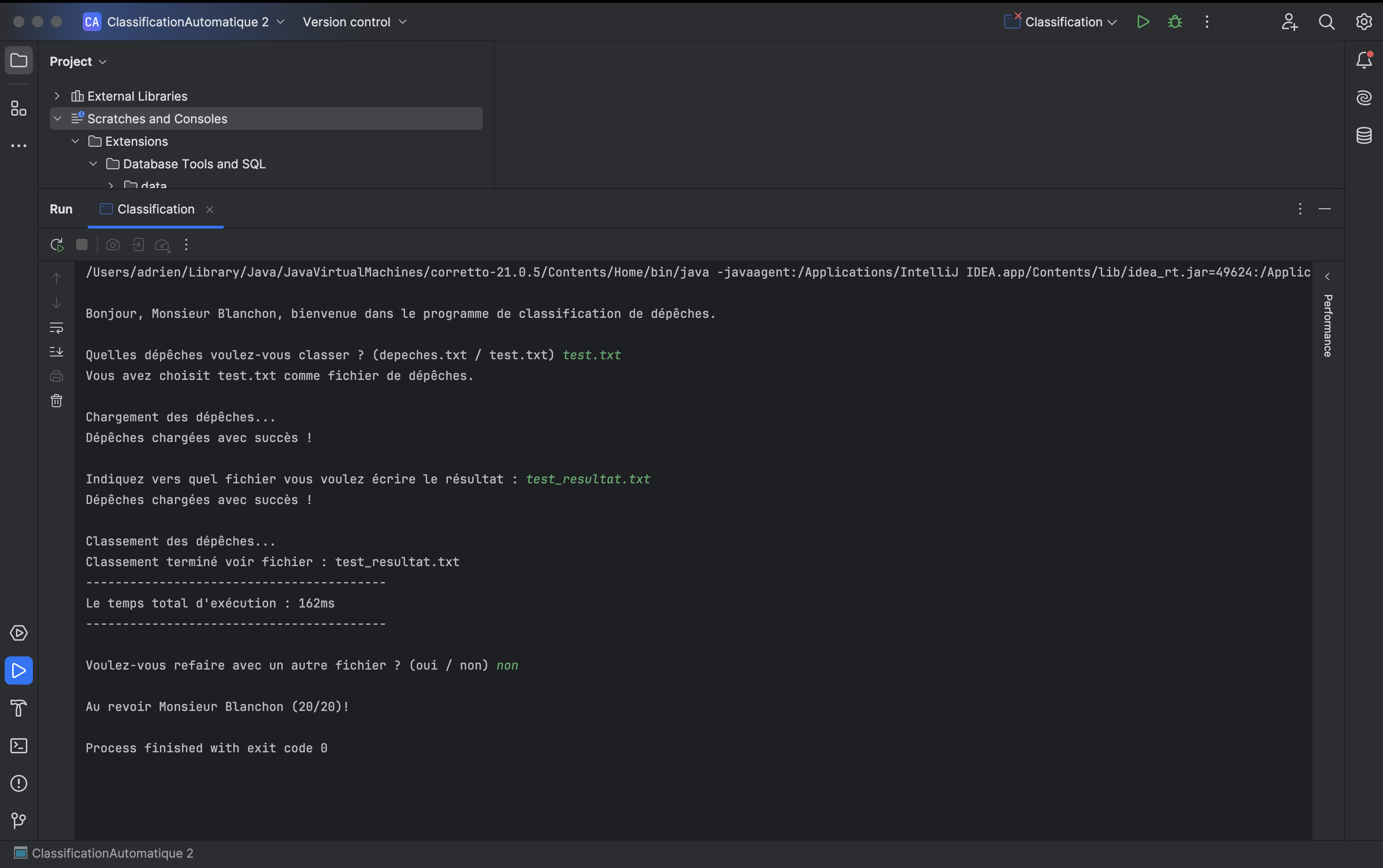
Task: Open run toolbar more options ellipsis
Action: pyautogui.click(x=186, y=245)
